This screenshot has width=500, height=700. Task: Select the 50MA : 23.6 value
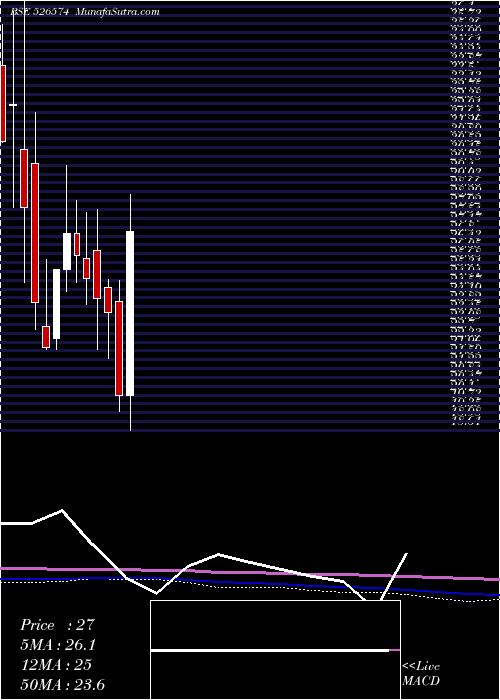[62, 684]
